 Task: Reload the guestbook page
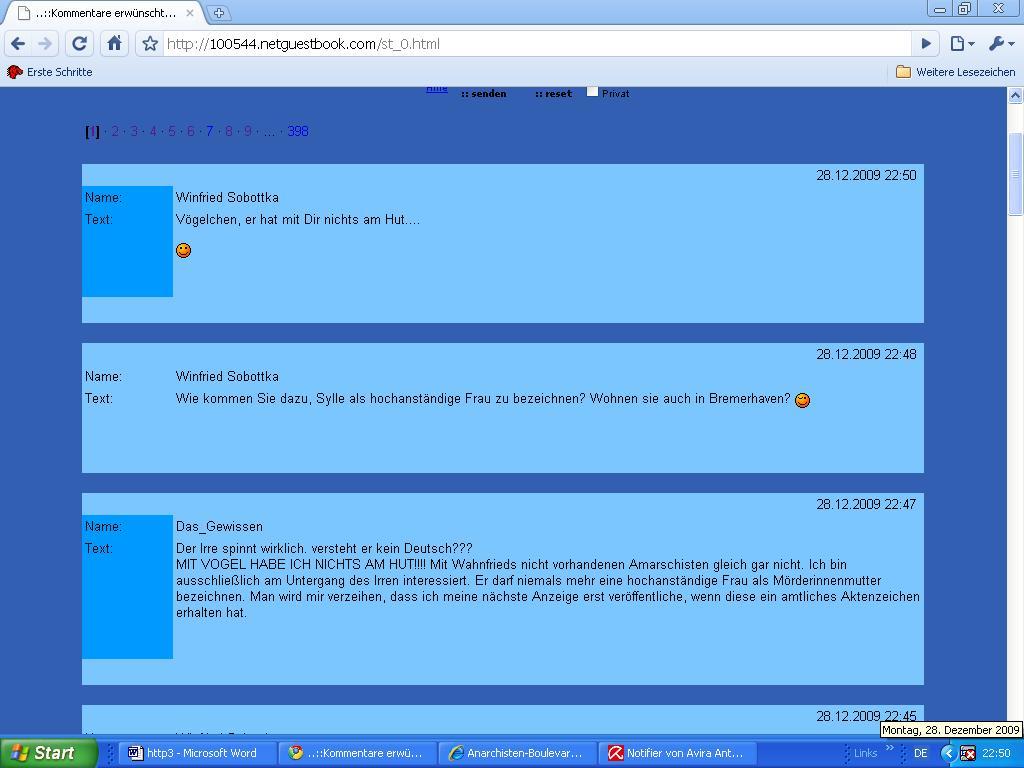[x=80, y=44]
